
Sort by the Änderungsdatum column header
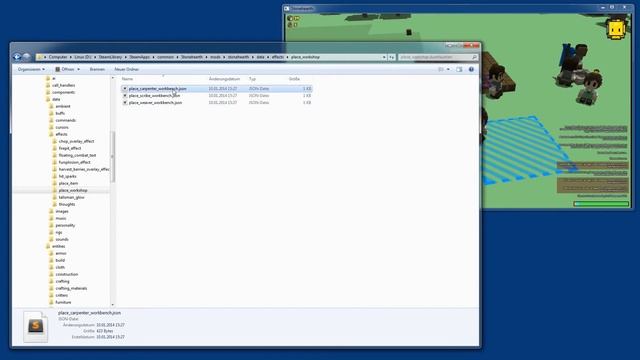point(224,79)
